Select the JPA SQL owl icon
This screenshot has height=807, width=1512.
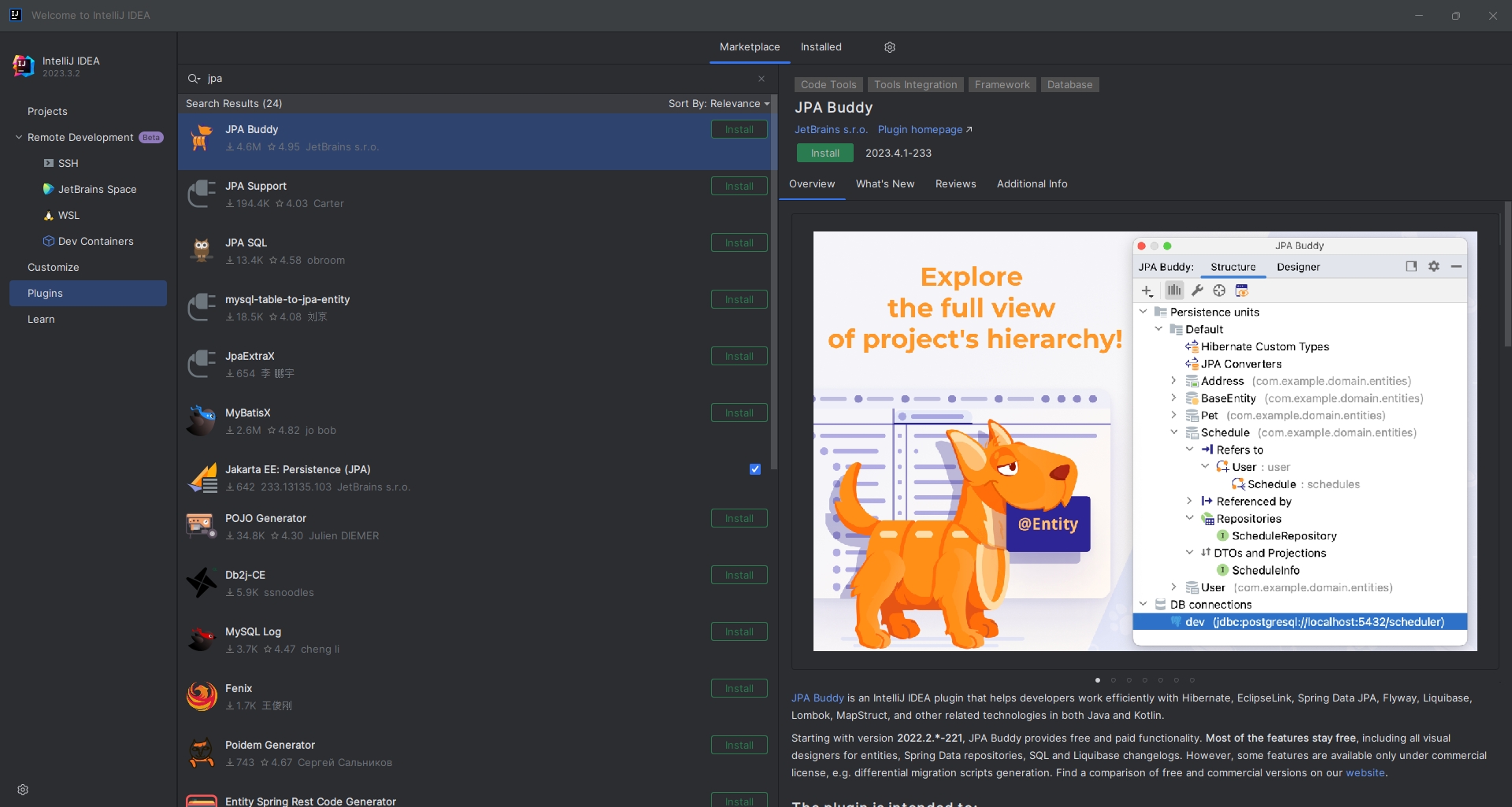pyautogui.click(x=202, y=251)
